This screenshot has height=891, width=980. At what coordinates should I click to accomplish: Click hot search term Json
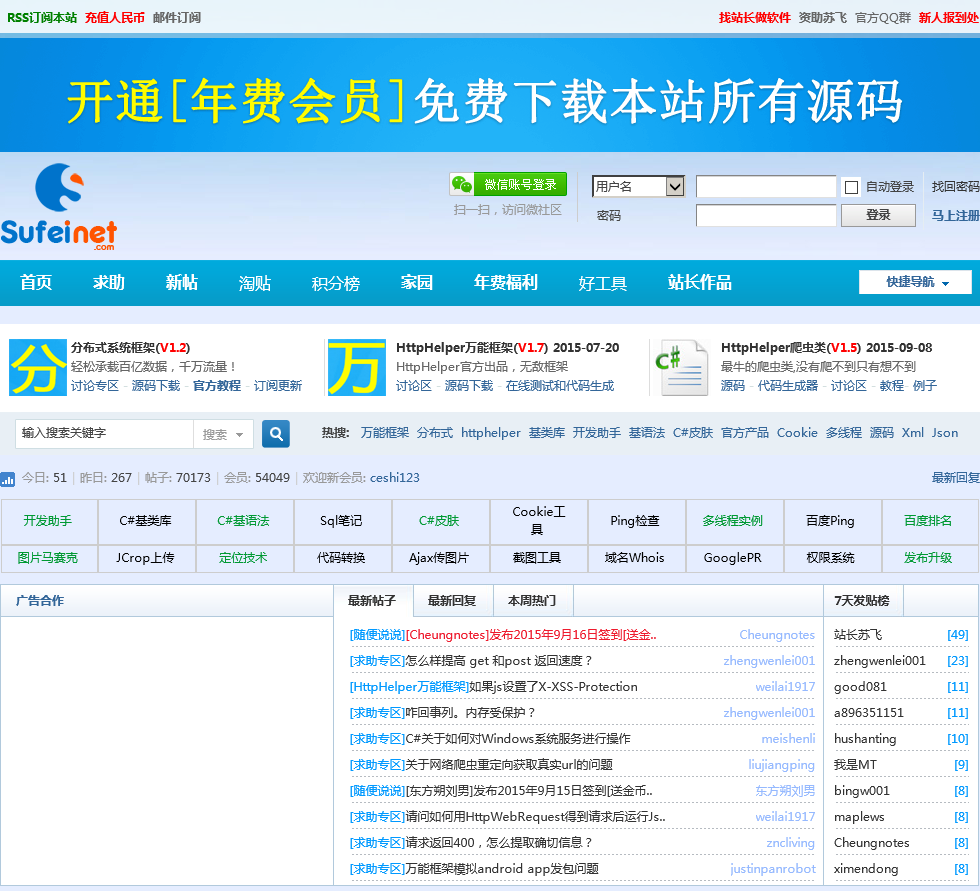[x=944, y=433]
